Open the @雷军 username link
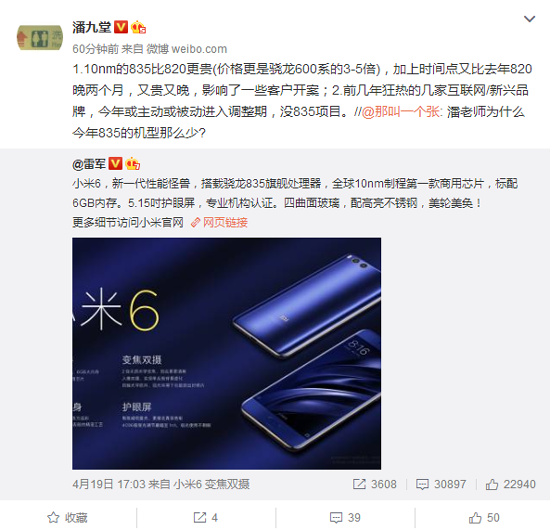 pos(89,164)
